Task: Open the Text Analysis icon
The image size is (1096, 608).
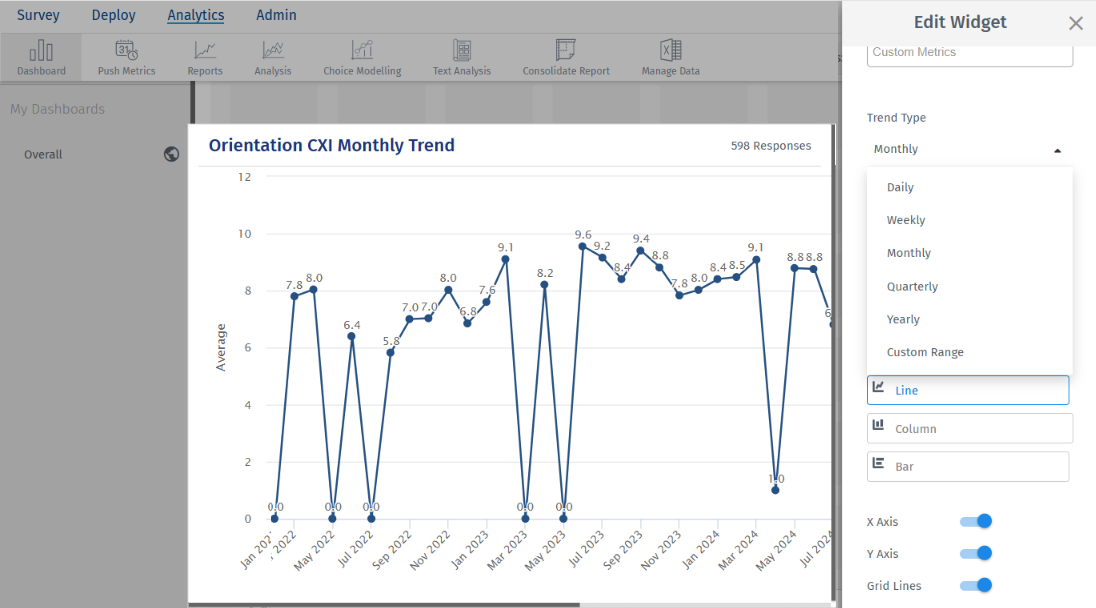Action: [x=462, y=51]
